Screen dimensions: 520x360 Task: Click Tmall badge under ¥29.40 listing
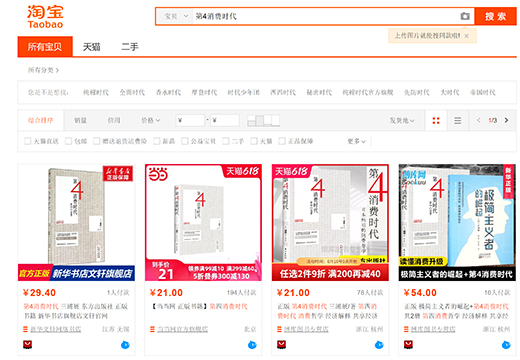coord(28,345)
